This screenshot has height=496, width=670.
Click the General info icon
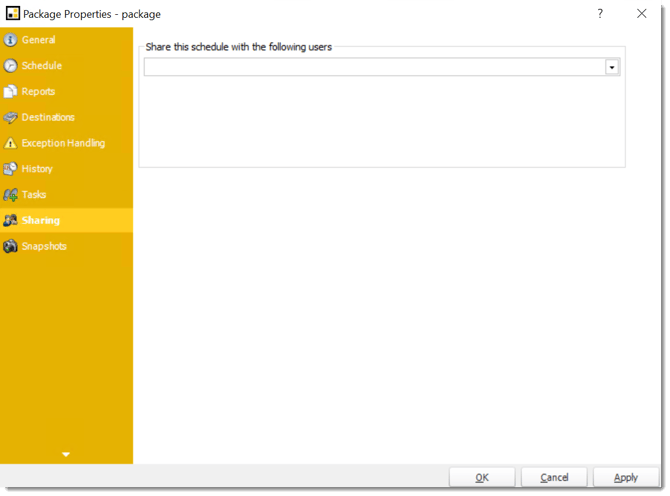pos(10,40)
